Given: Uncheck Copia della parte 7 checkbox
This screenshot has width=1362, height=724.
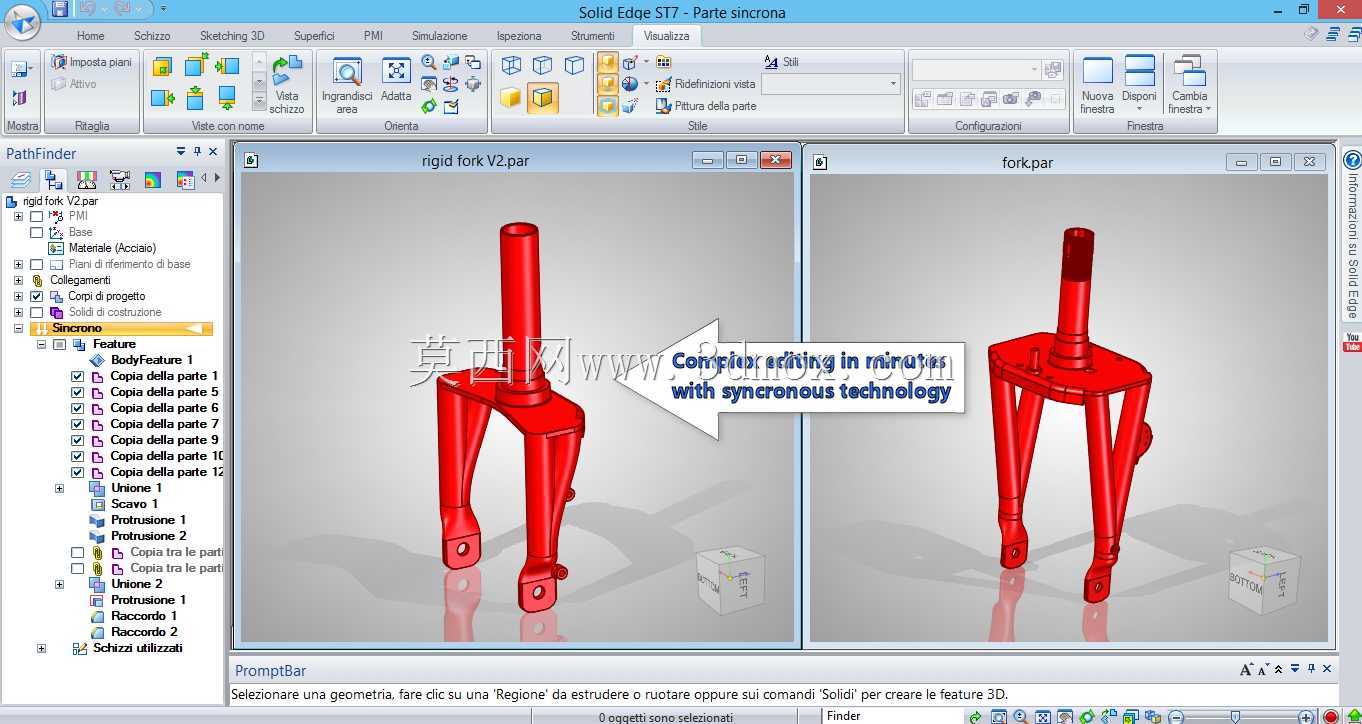Looking at the screenshot, I should coord(78,424).
